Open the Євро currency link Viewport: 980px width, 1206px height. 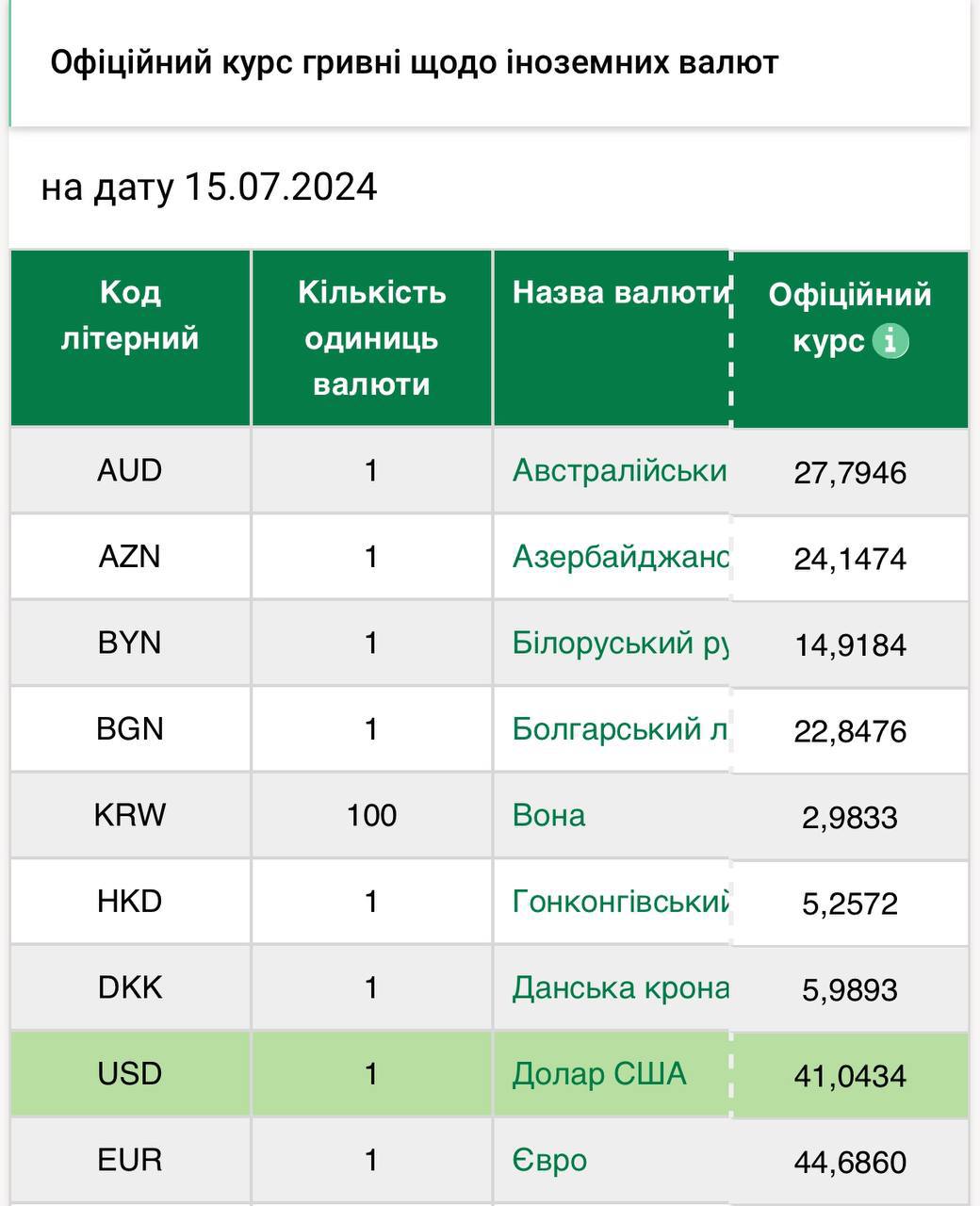pyautogui.click(x=549, y=1160)
